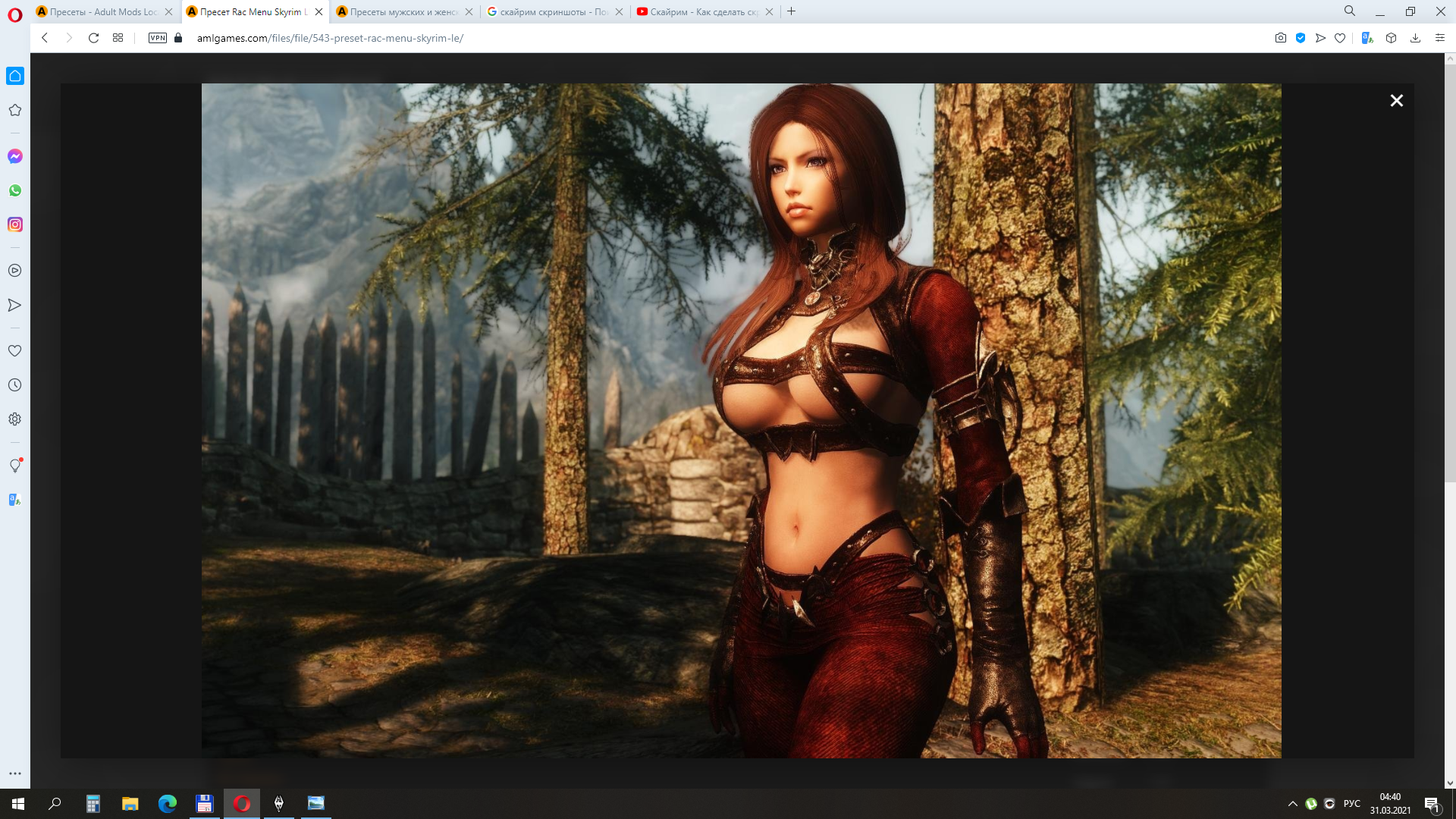Show hidden system tray icons
This screenshot has height=819, width=1456.
[1292, 804]
